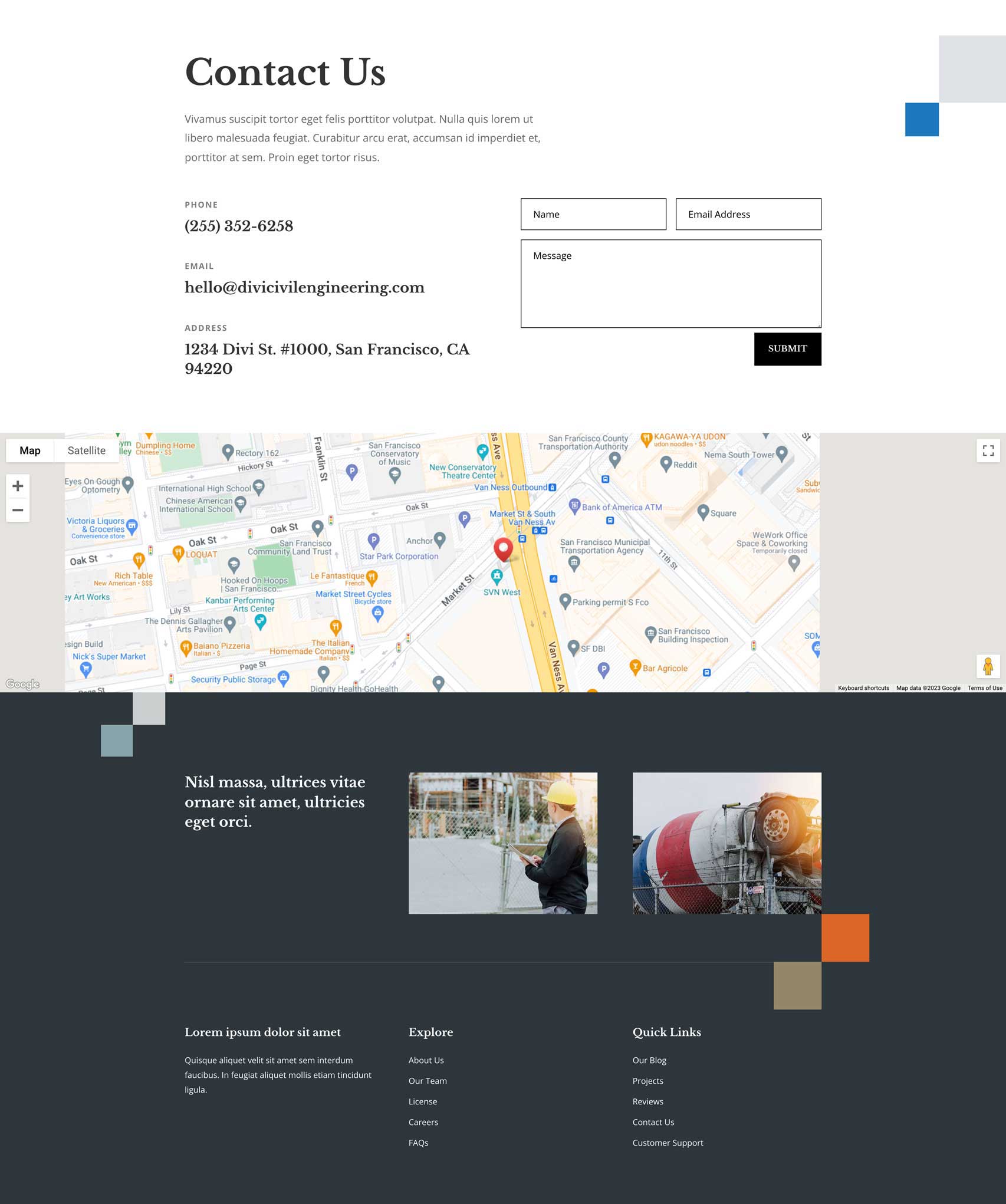Zoom in on the map

click(x=18, y=486)
